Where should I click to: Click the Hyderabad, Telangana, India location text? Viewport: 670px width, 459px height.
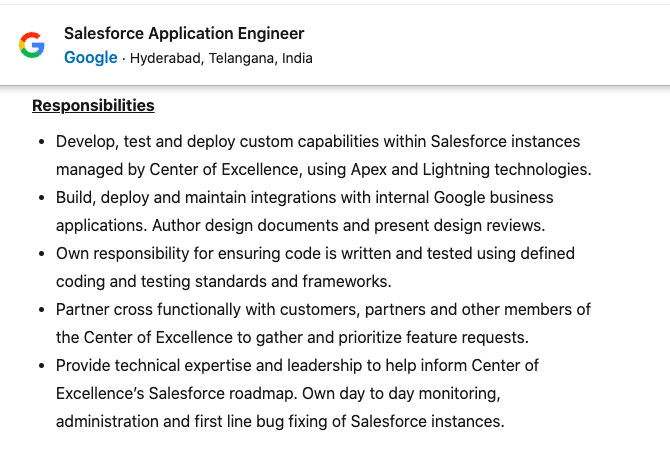[221, 58]
